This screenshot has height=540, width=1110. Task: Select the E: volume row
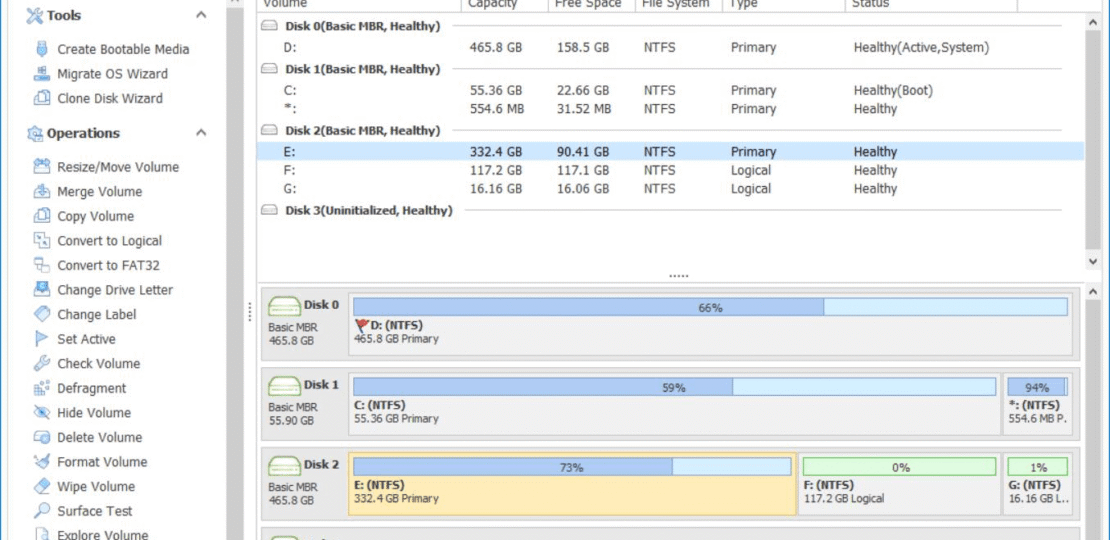(670, 151)
